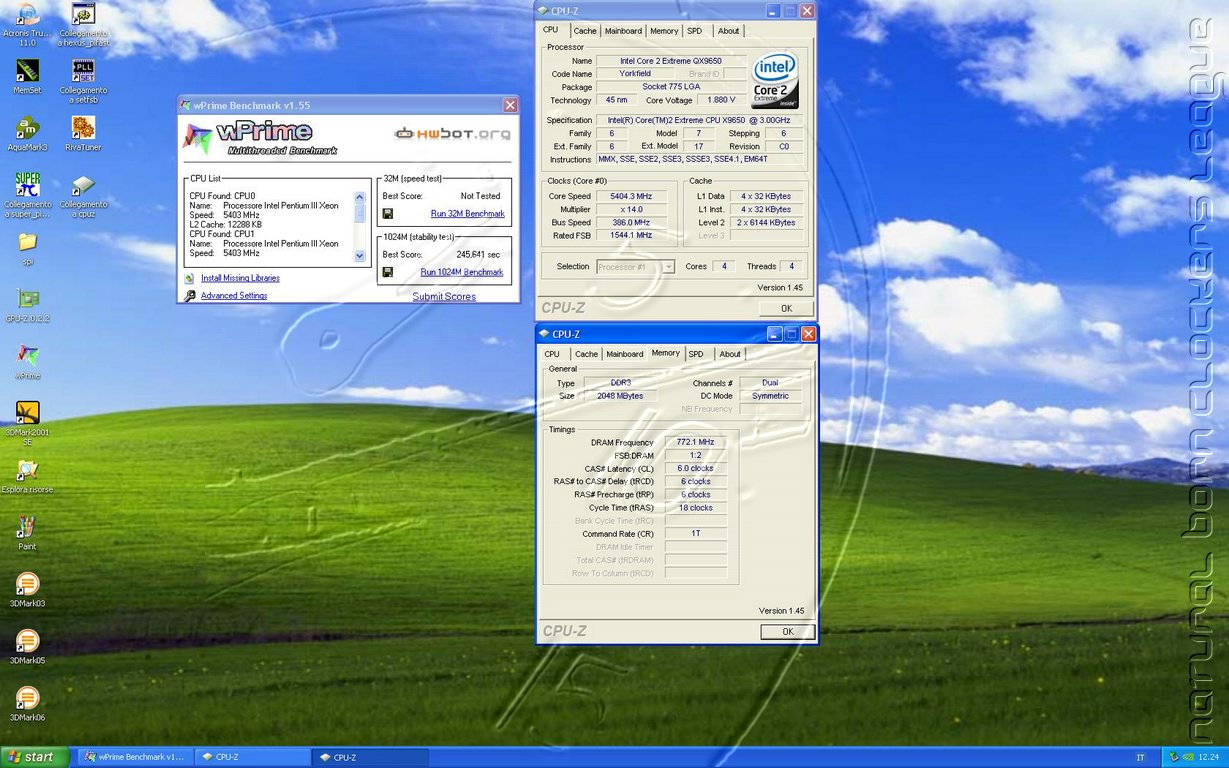Select Mainboard tab in bottom CPU-Z window
Screen dimensions: 1229x768
click(x=625, y=354)
